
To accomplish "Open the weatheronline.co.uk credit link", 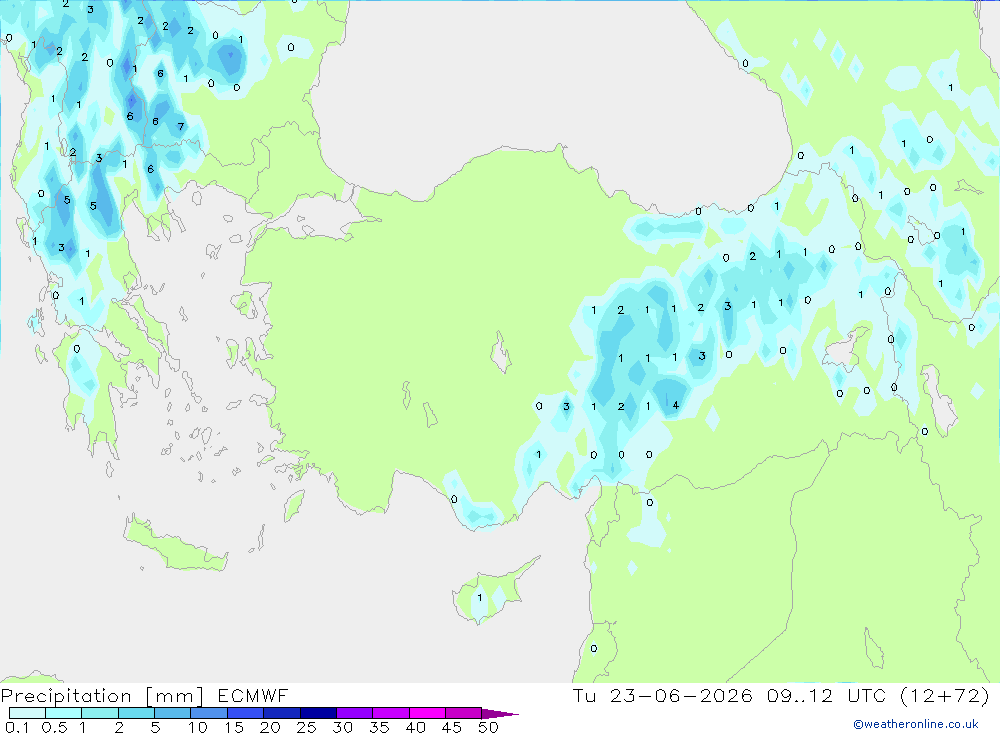I will (x=916, y=724).
